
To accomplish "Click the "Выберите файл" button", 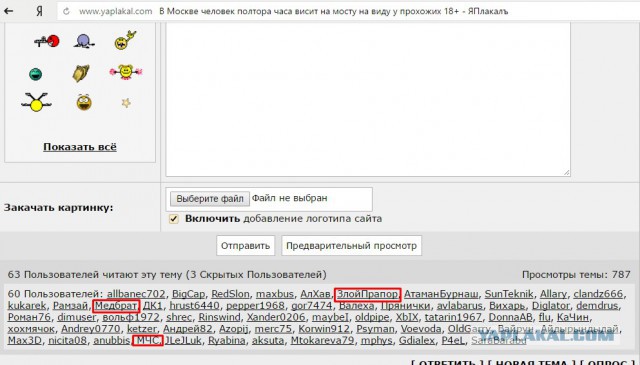I will [x=210, y=198].
